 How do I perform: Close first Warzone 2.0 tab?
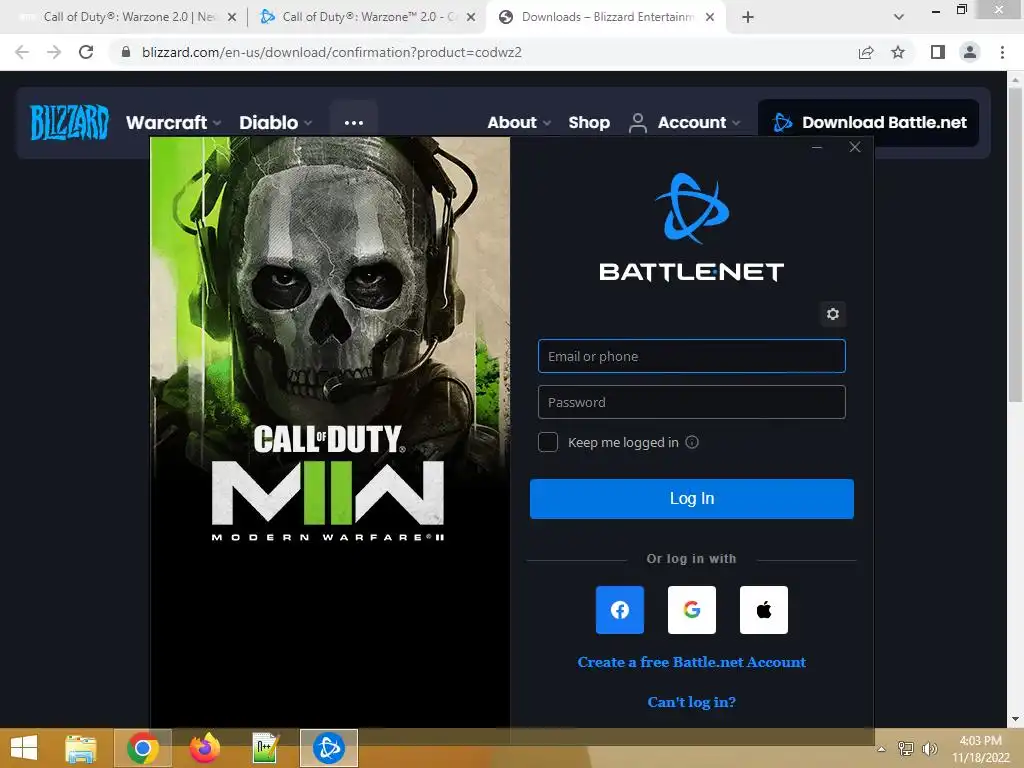click(232, 17)
